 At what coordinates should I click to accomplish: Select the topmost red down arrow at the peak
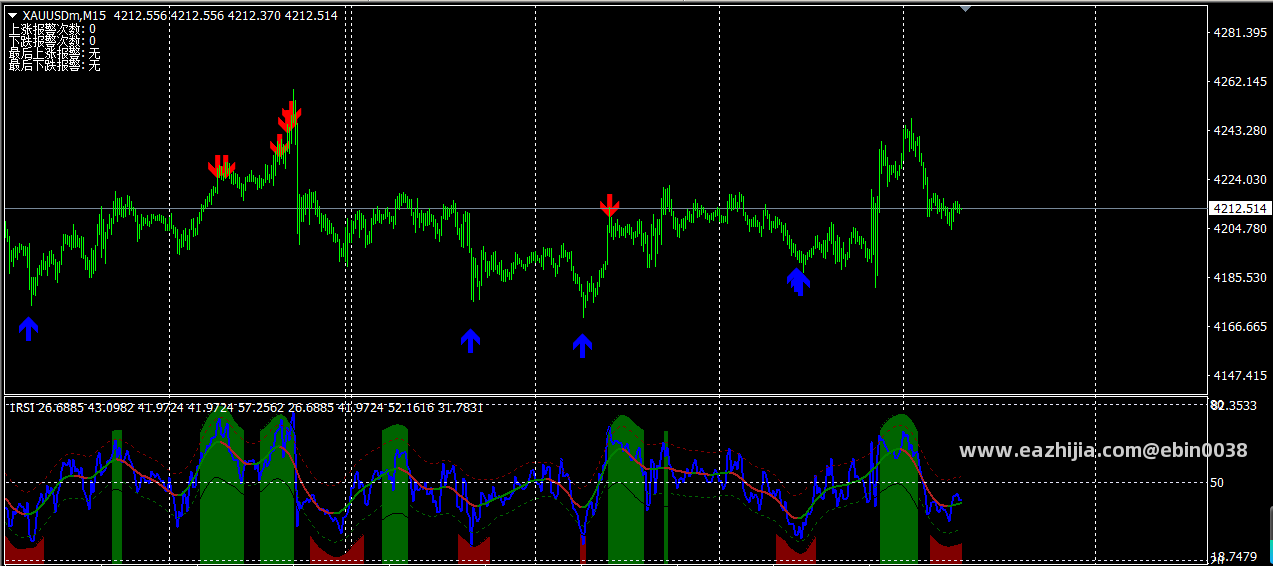tap(291, 112)
